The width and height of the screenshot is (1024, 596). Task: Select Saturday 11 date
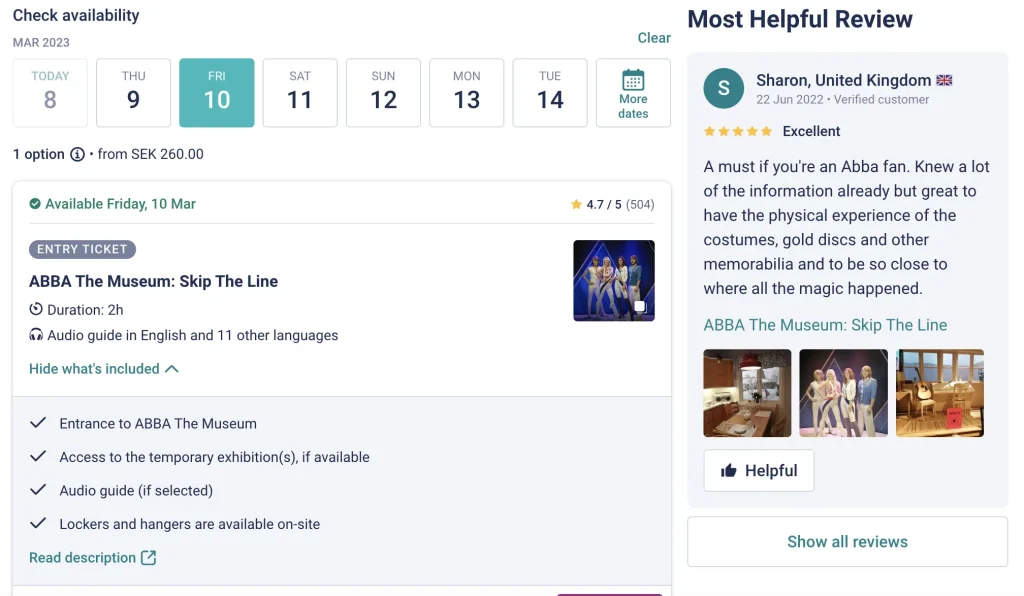pos(300,93)
